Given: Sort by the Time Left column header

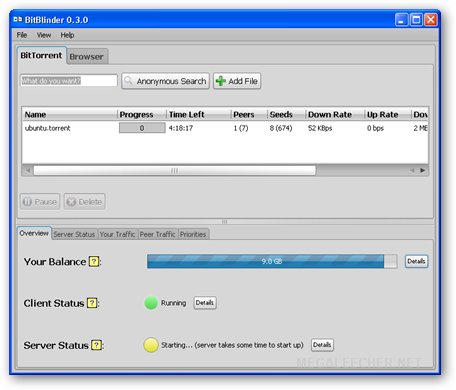Looking at the screenshot, I should [x=199, y=115].
